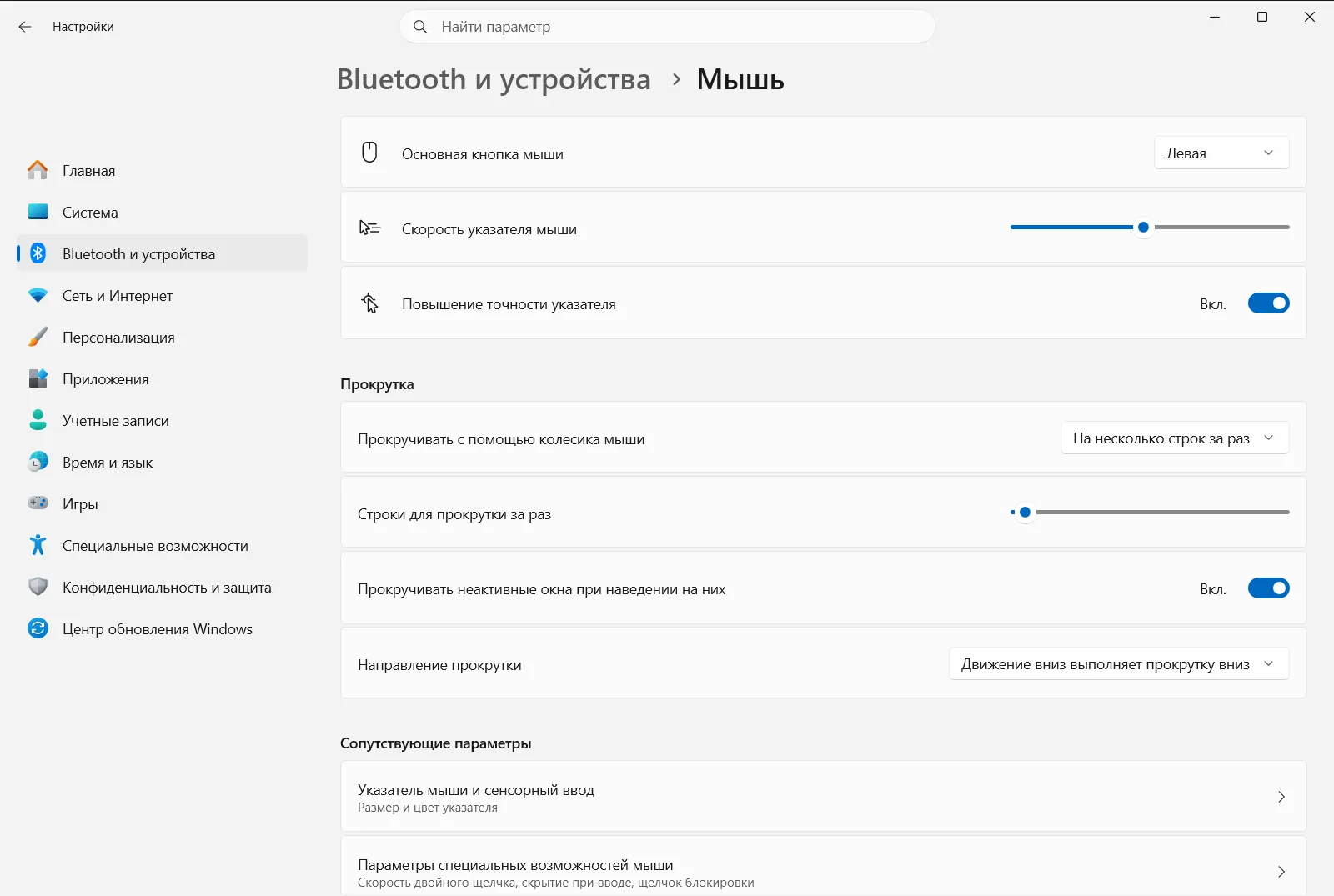1334x896 pixels.
Task: Click the Найти параметр search field
Action: coord(667,27)
